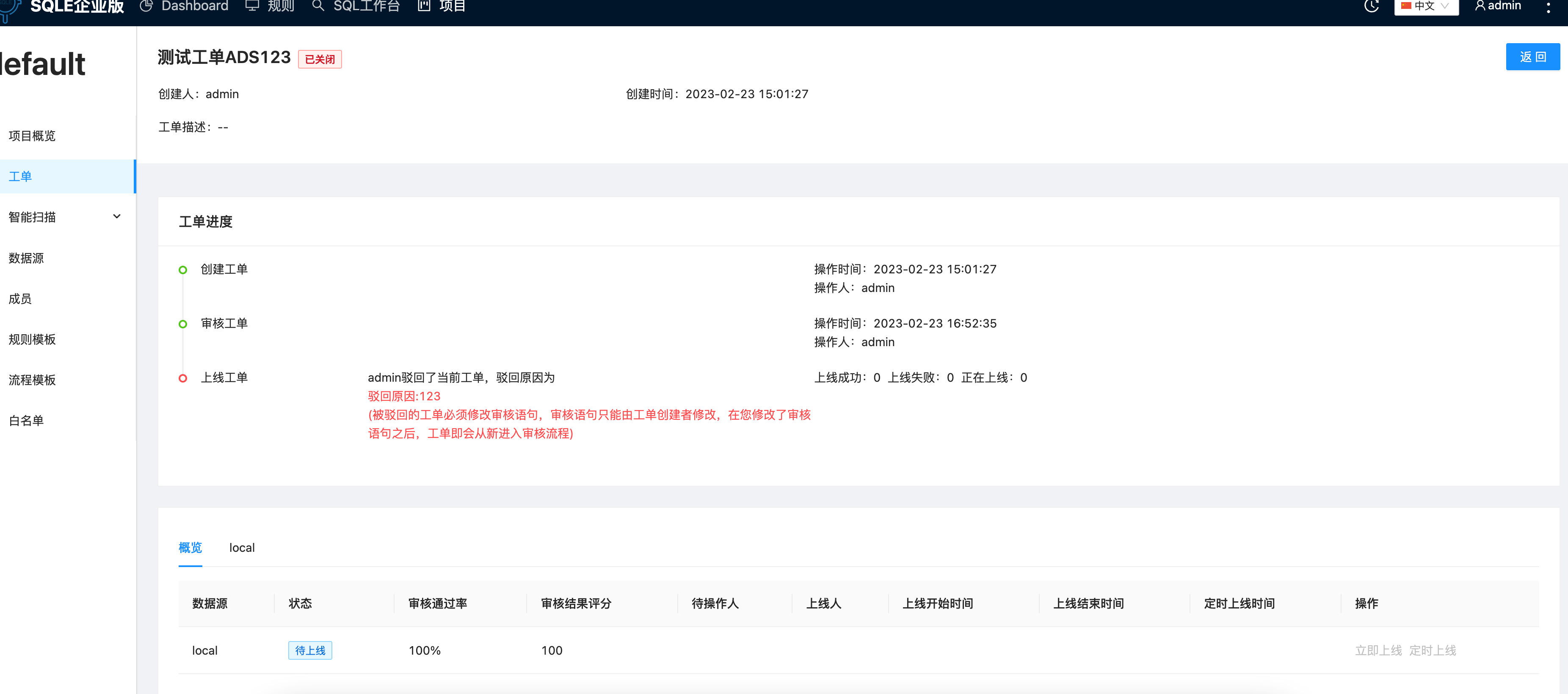Click the monitor icon next to 规则
This screenshot has height=694, width=1568.
click(251, 6)
